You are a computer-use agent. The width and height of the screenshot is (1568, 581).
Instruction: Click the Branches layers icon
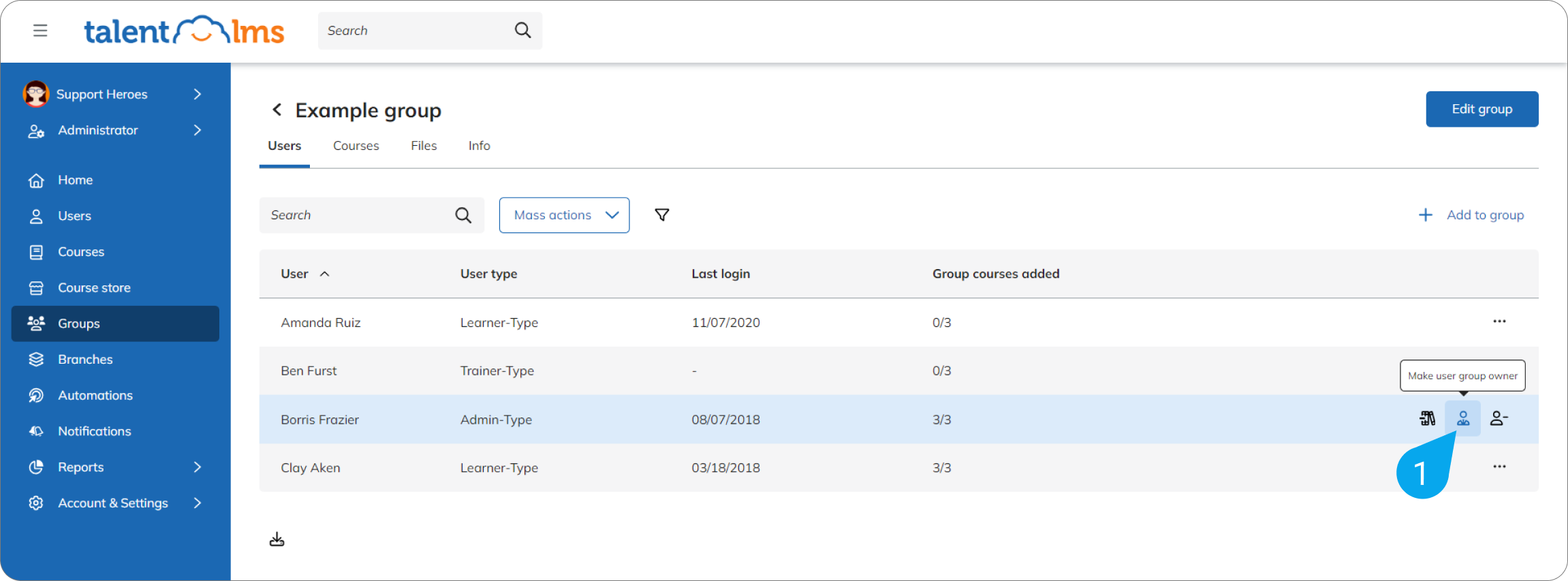[36, 360]
